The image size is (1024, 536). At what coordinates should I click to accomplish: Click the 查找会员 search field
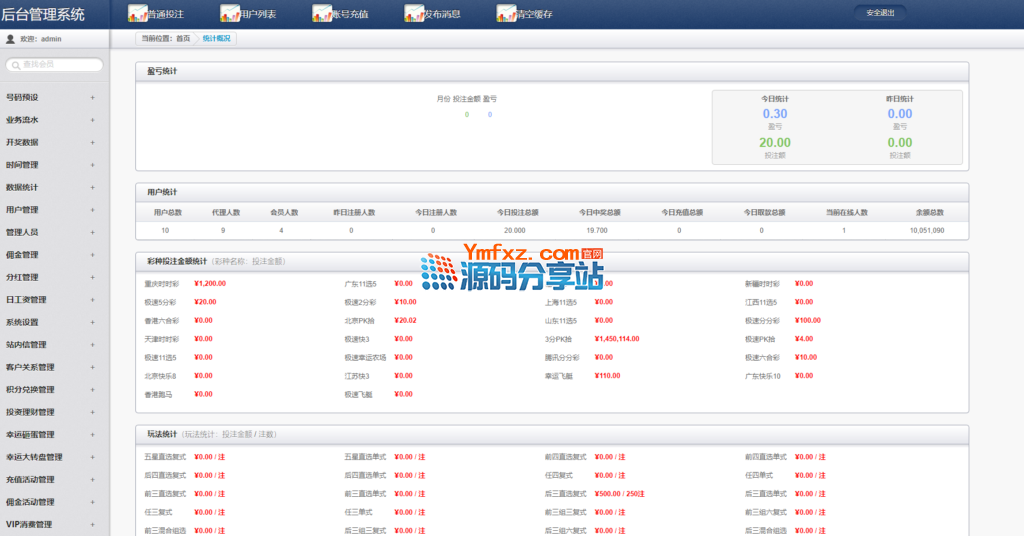(60, 65)
